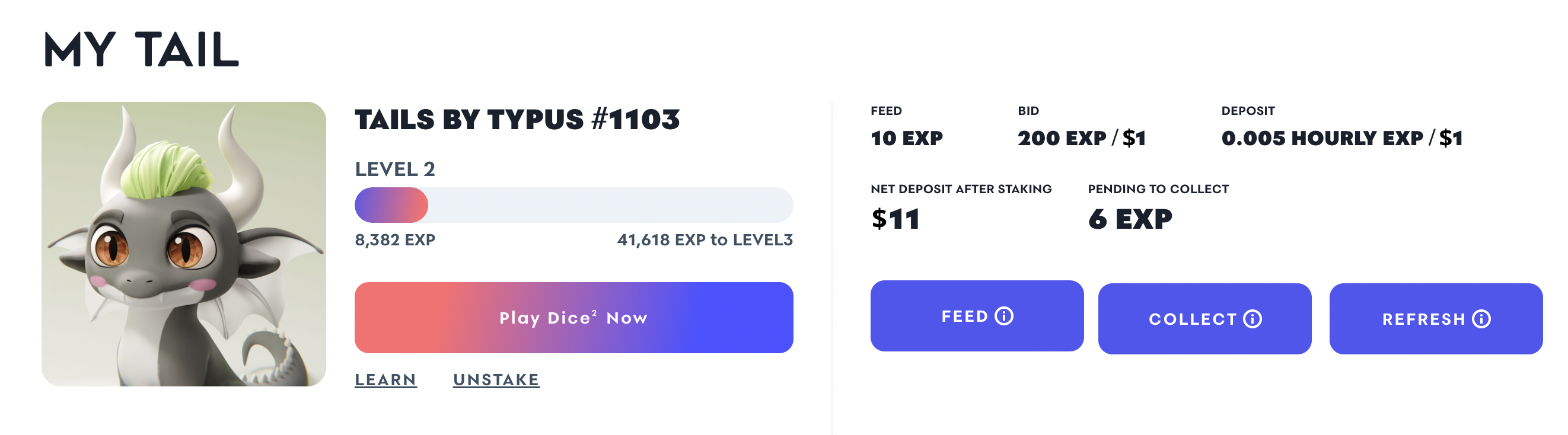This screenshot has height=435, width=1568.
Task: Click the info icon on FEED button
Action: click(1004, 316)
